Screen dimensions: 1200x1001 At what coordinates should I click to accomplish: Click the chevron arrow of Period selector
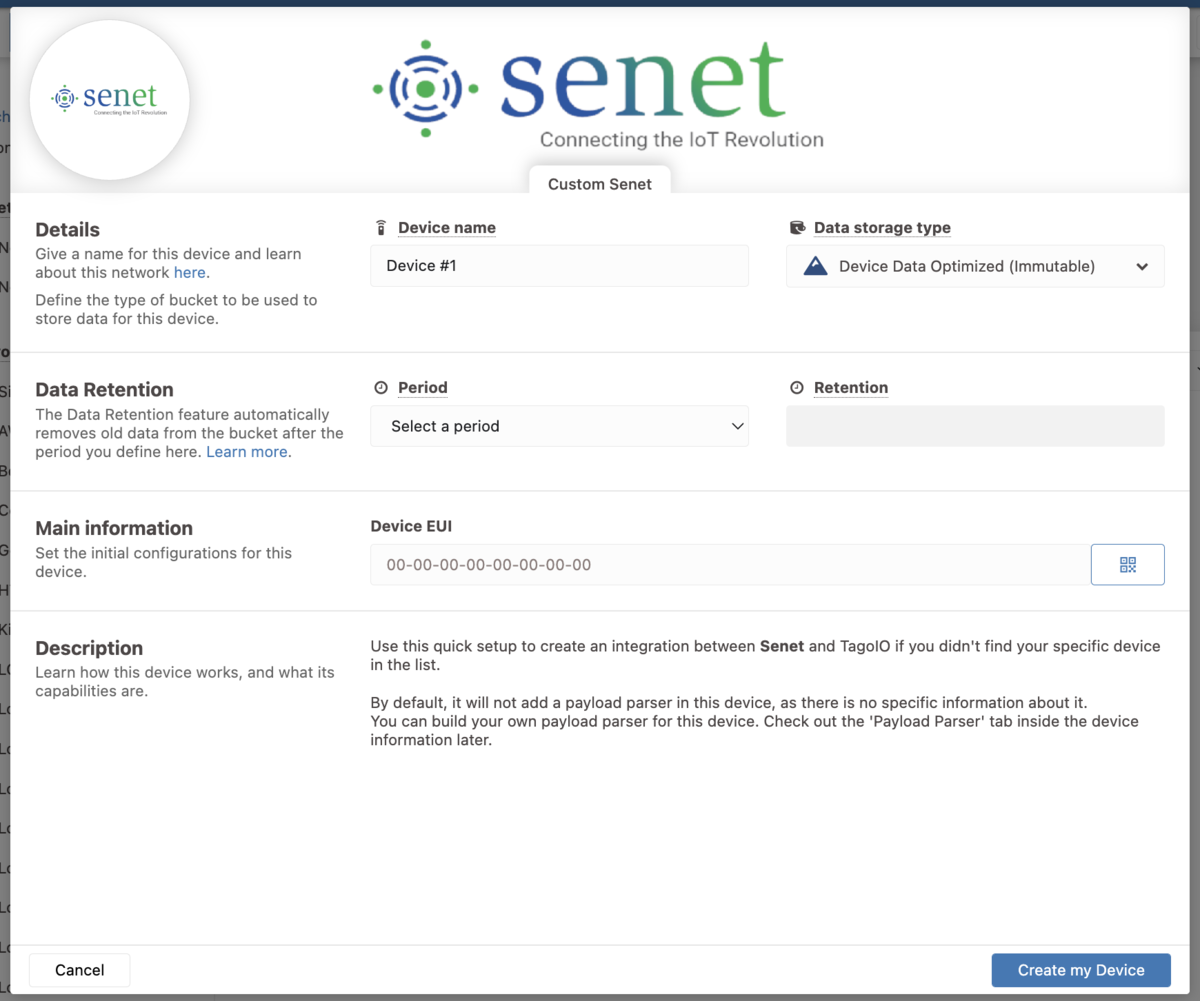coord(738,426)
